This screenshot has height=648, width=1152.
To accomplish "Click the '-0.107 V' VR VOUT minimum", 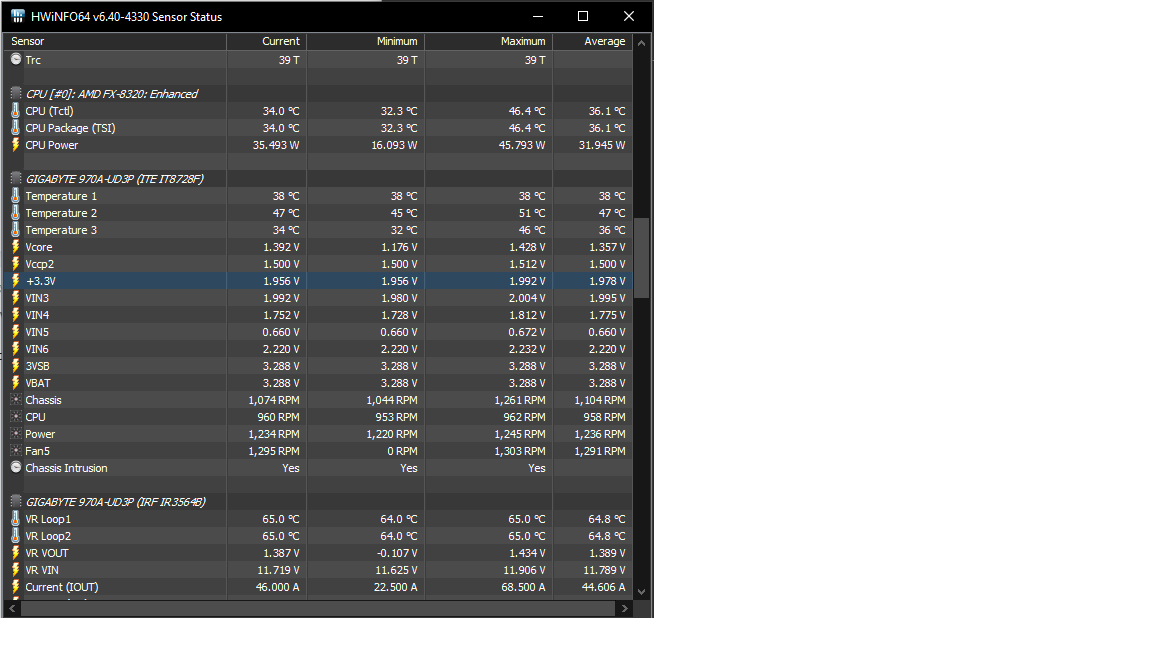I will pyautogui.click(x=397, y=553).
